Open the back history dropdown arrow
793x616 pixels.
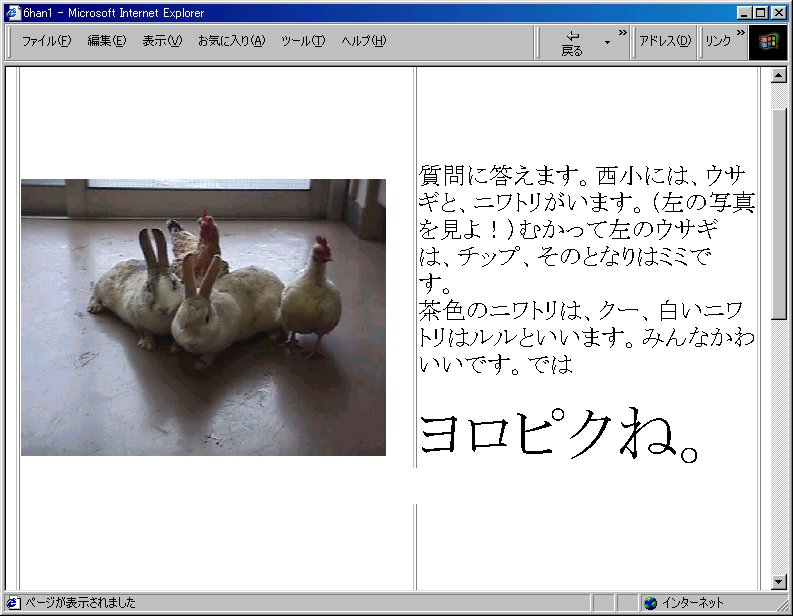click(x=607, y=43)
